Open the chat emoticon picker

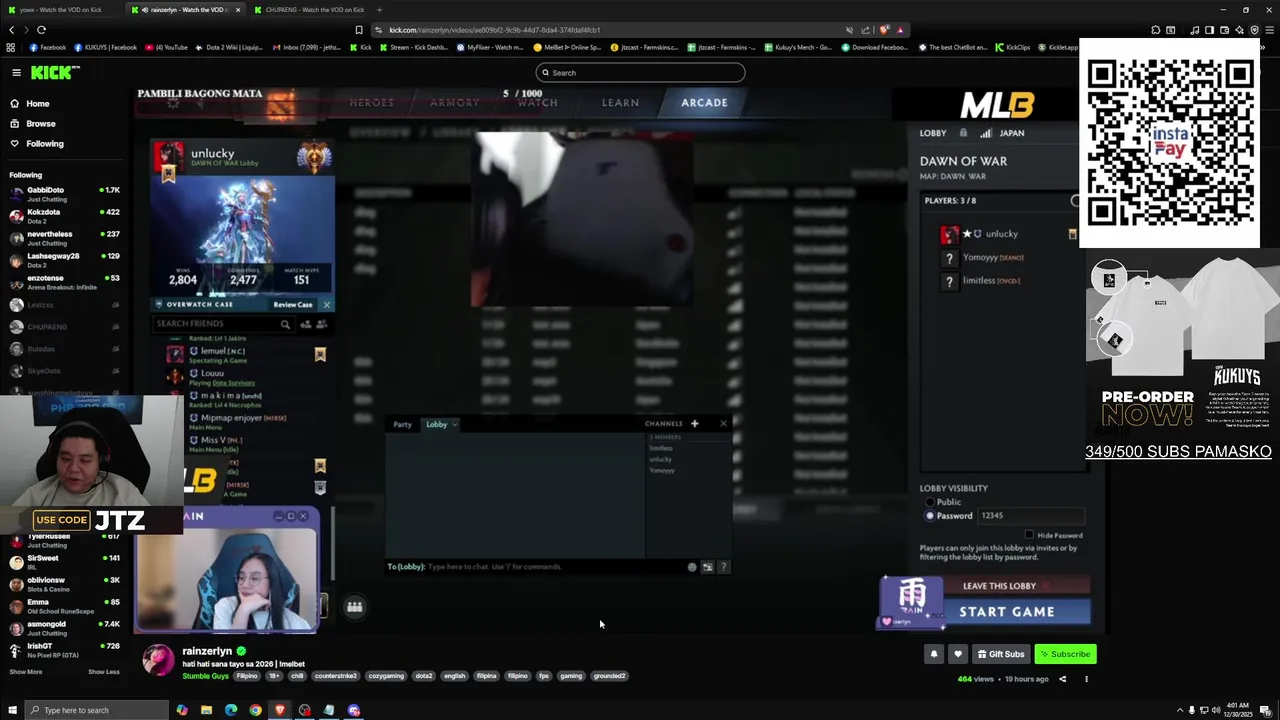[x=692, y=567]
